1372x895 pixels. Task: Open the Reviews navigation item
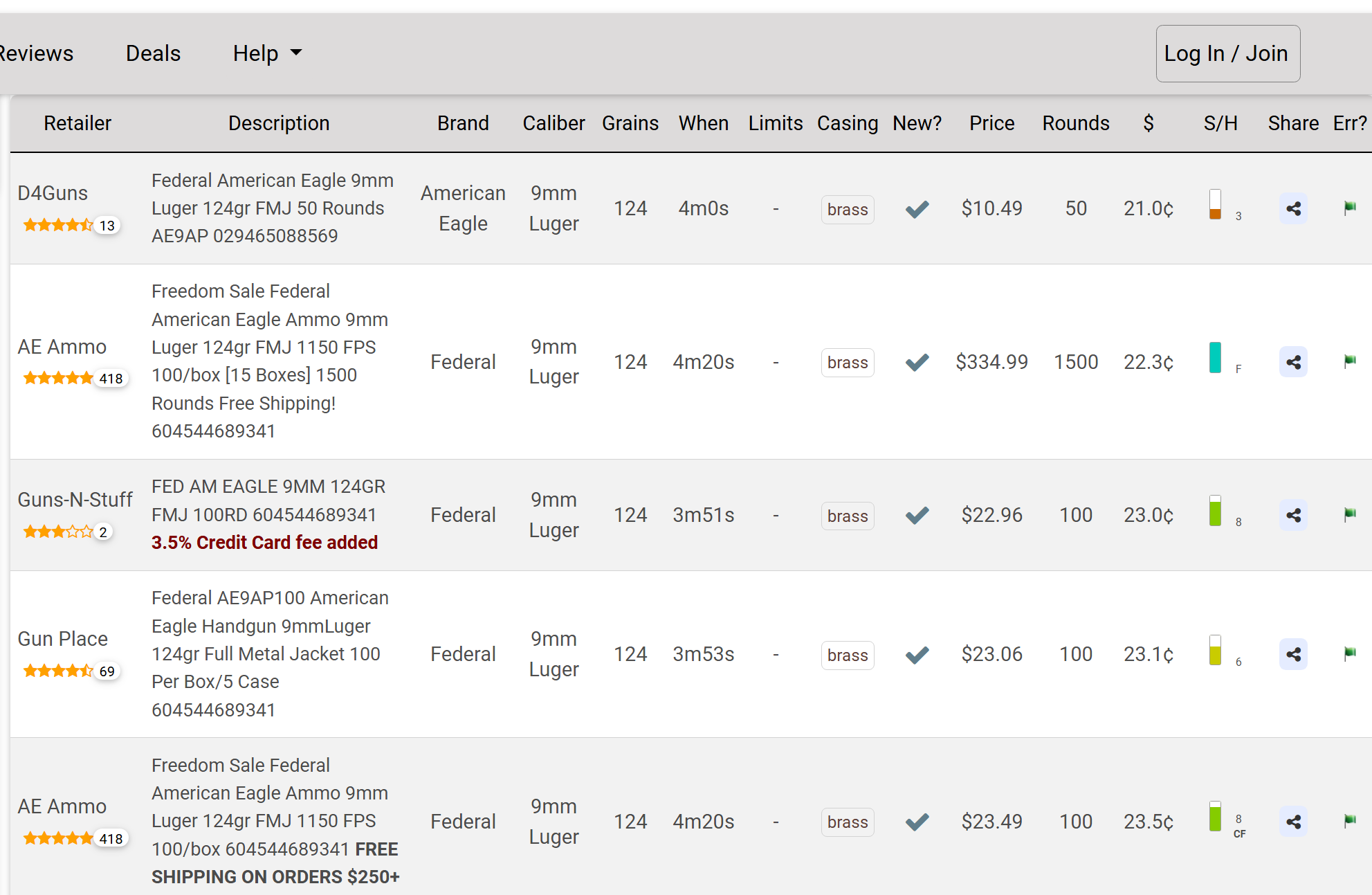click(36, 53)
